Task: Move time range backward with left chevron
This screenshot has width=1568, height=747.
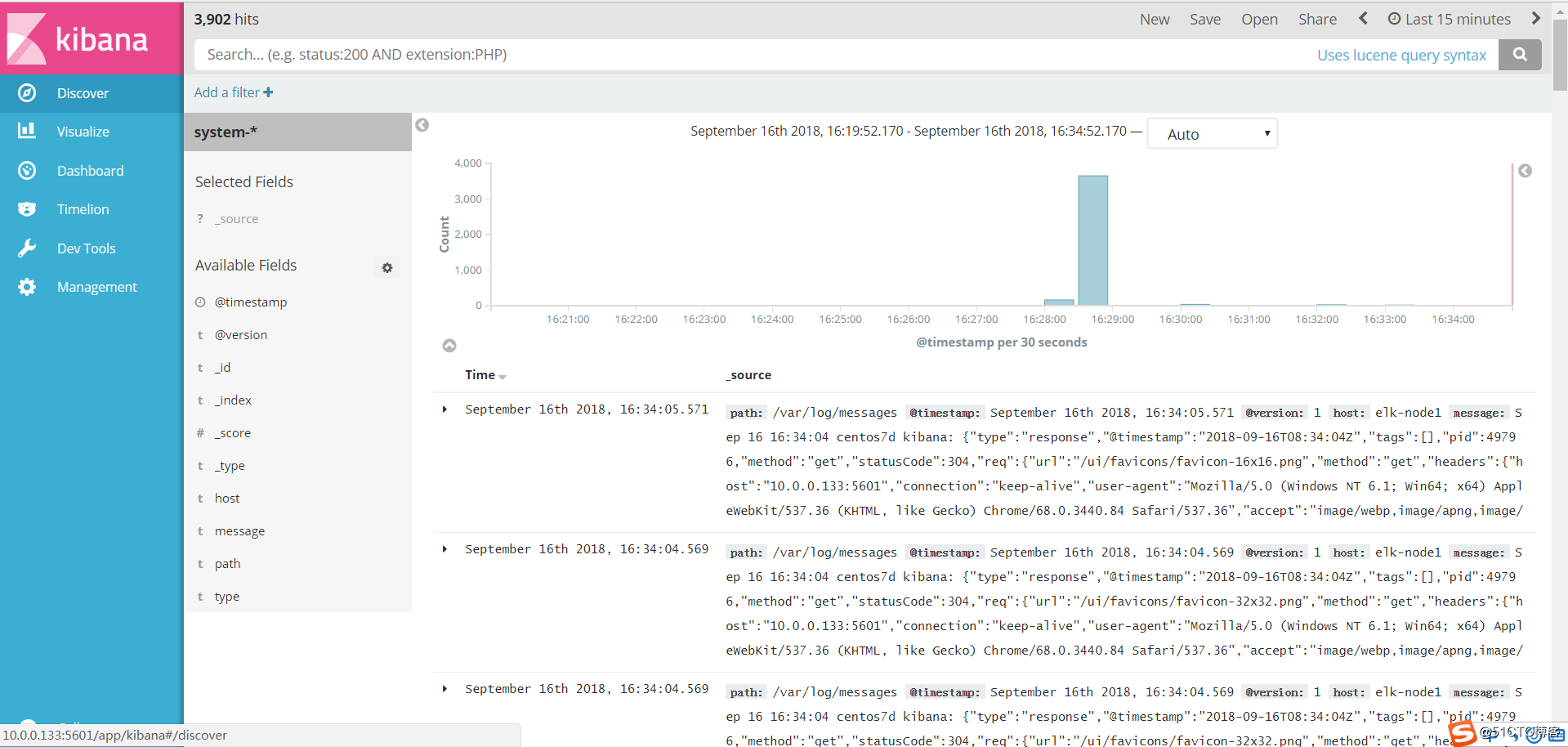Action: pos(1363,18)
